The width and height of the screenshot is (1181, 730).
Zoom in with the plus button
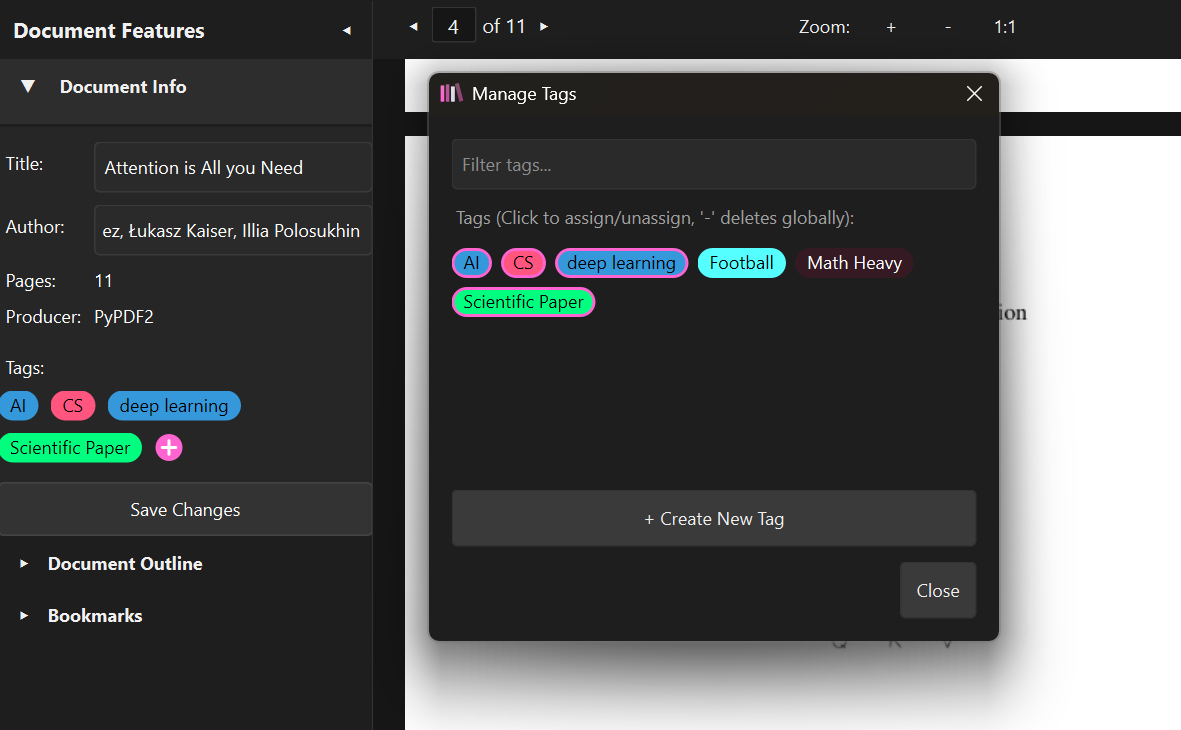point(891,27)
